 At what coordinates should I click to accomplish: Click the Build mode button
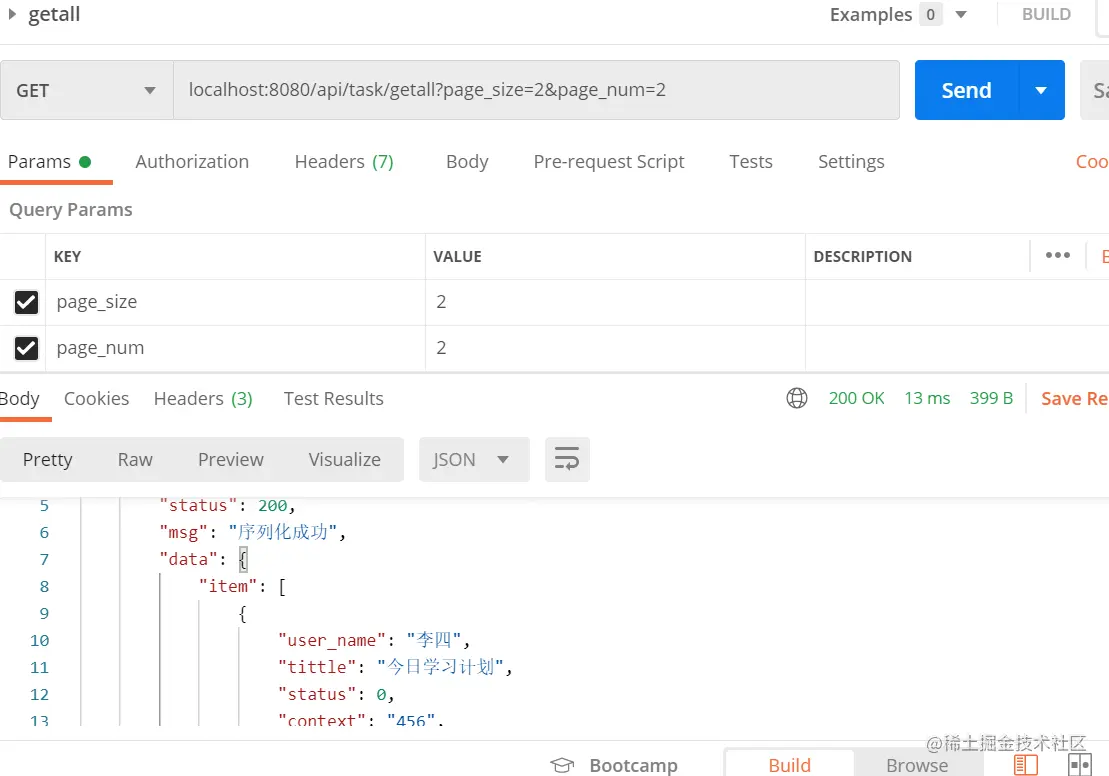[789, 765]
